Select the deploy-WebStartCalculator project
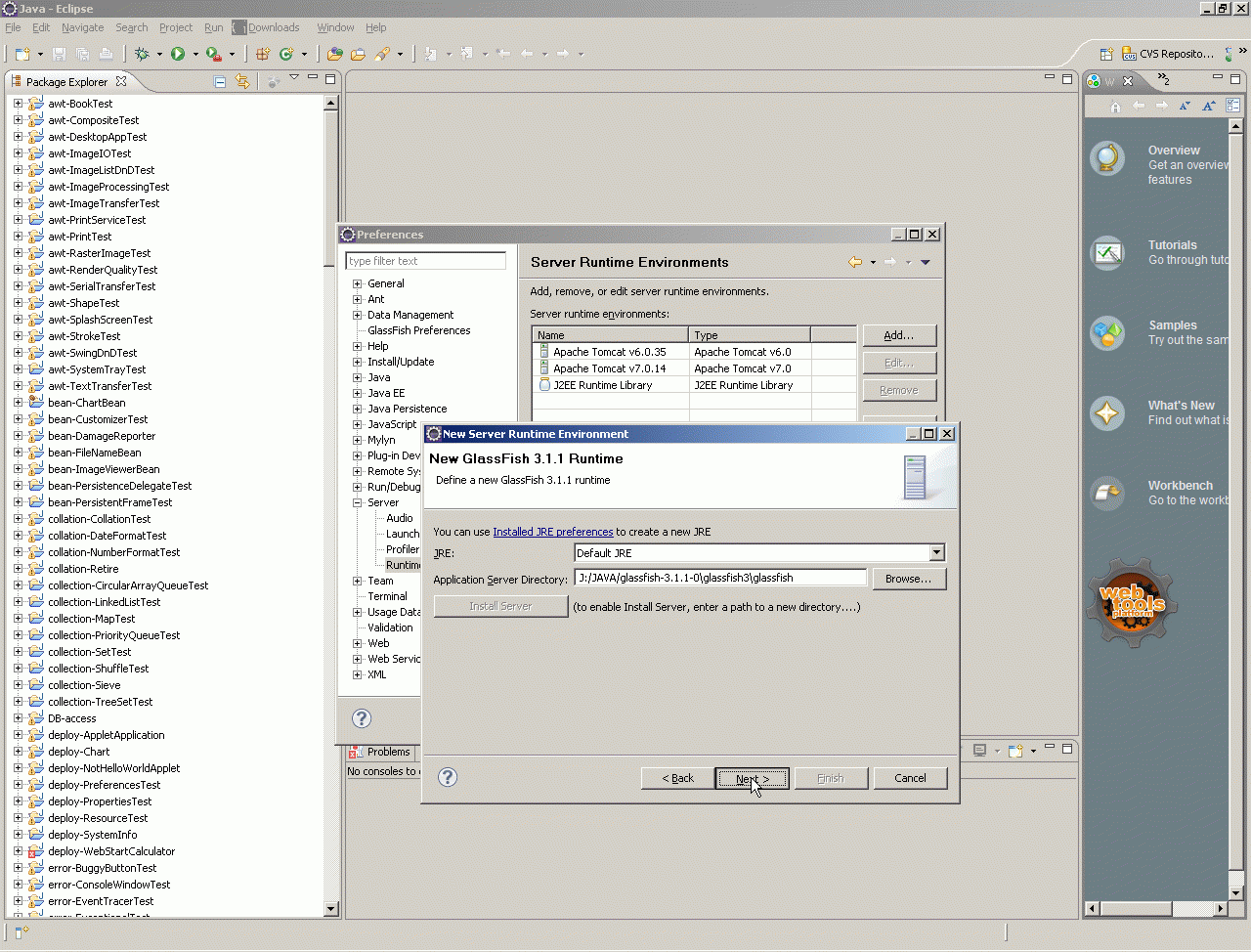 [111, 851]
